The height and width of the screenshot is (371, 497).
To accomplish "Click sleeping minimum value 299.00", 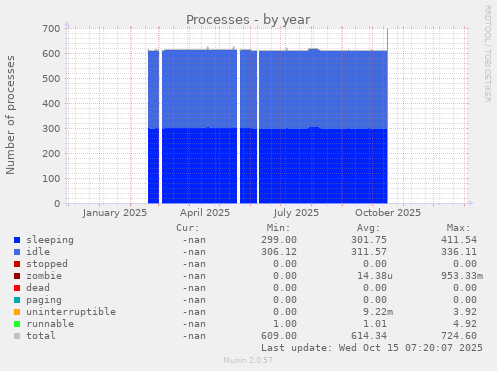I will coord(279,240).
